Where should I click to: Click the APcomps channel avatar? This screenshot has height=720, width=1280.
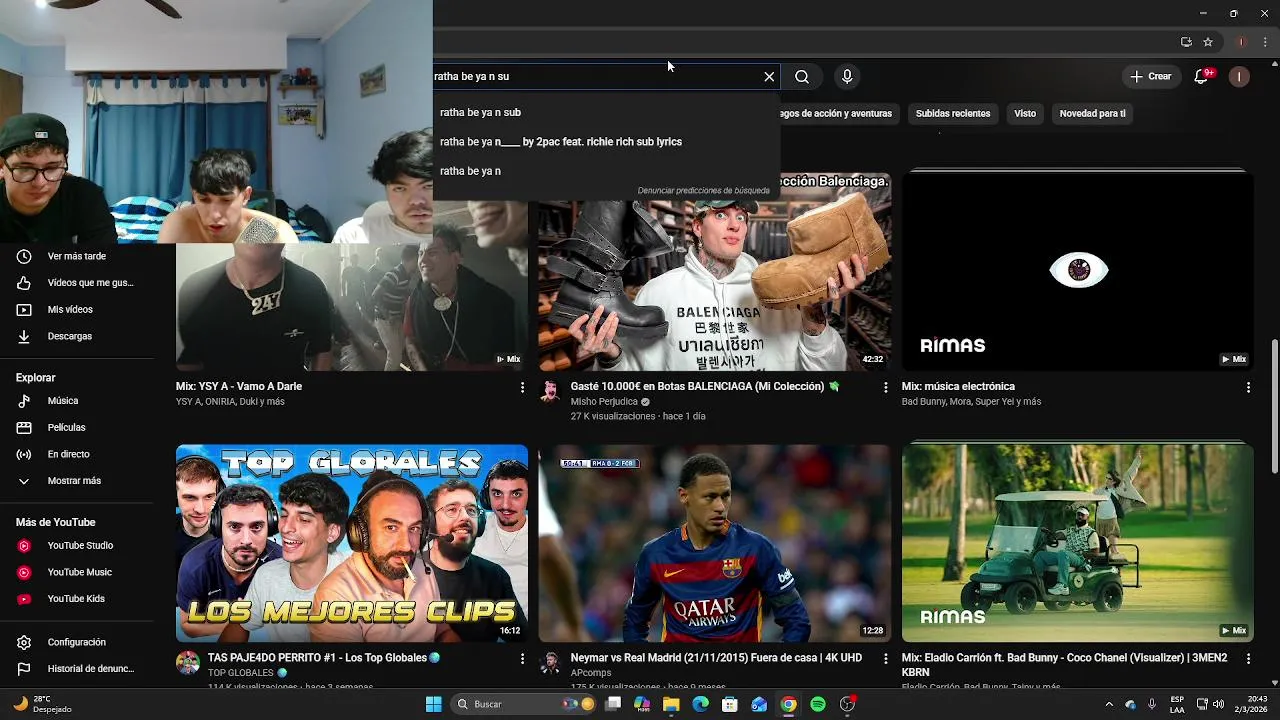click(x=550, y=663)
